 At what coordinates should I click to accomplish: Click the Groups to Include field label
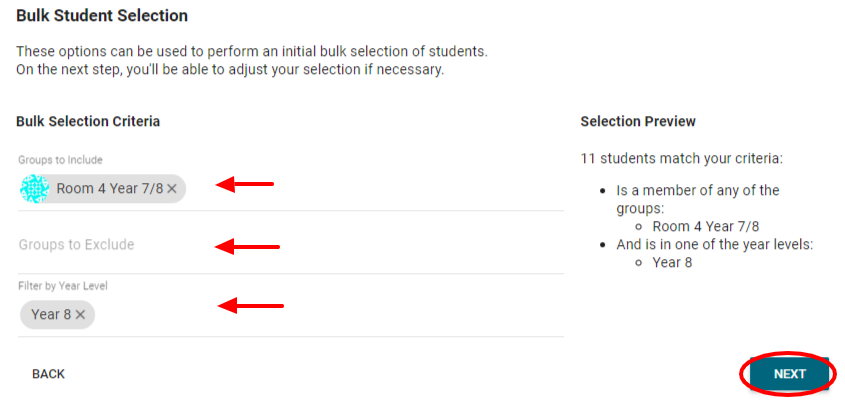pos(60,160)
